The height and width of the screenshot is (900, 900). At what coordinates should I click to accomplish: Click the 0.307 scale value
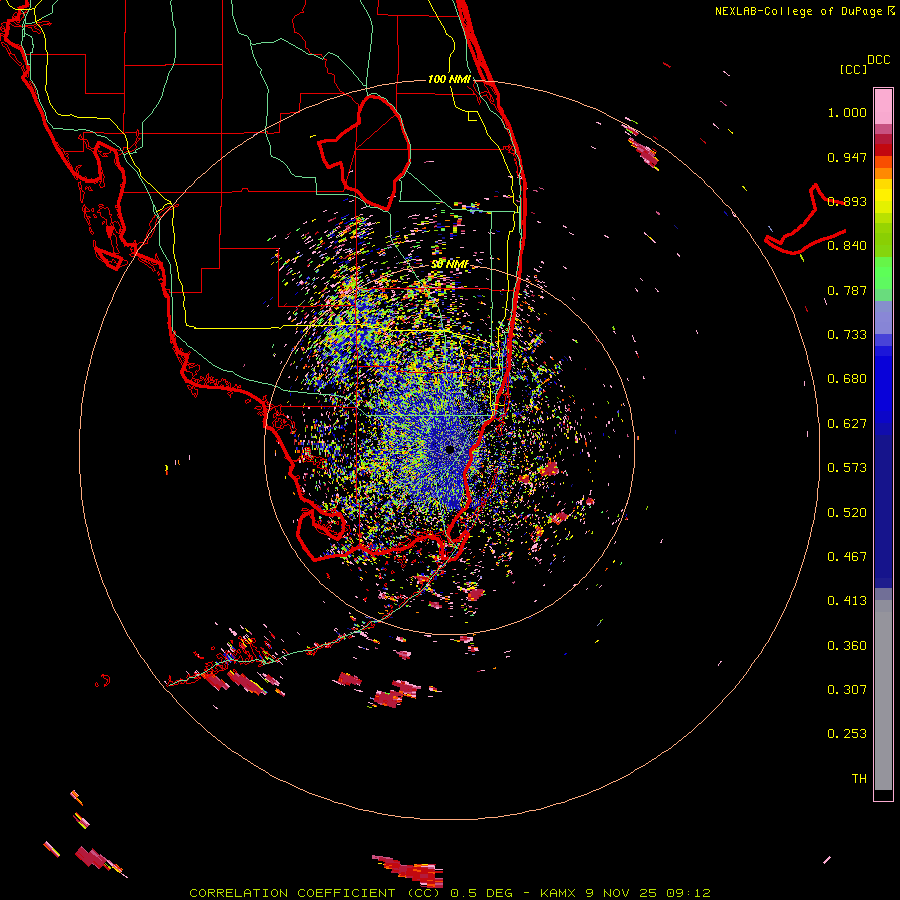coord(847,690)
